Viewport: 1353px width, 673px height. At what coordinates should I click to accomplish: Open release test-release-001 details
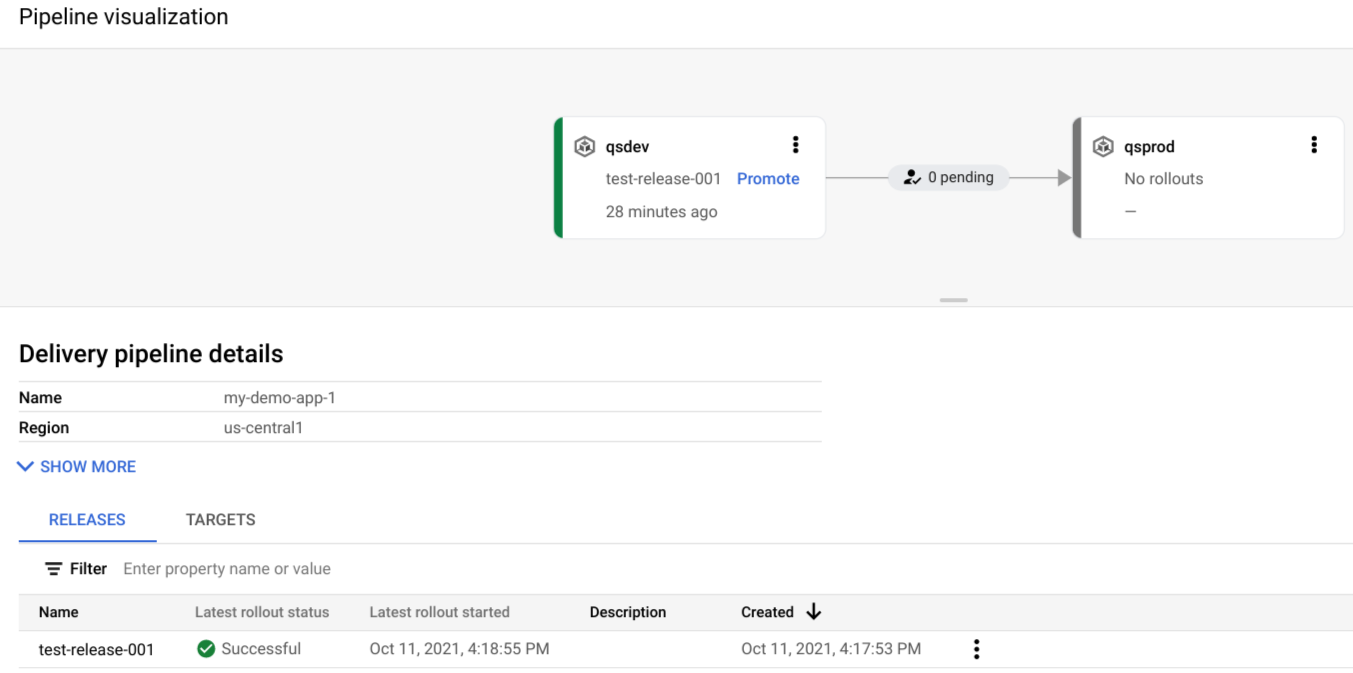tap(96, 648)
